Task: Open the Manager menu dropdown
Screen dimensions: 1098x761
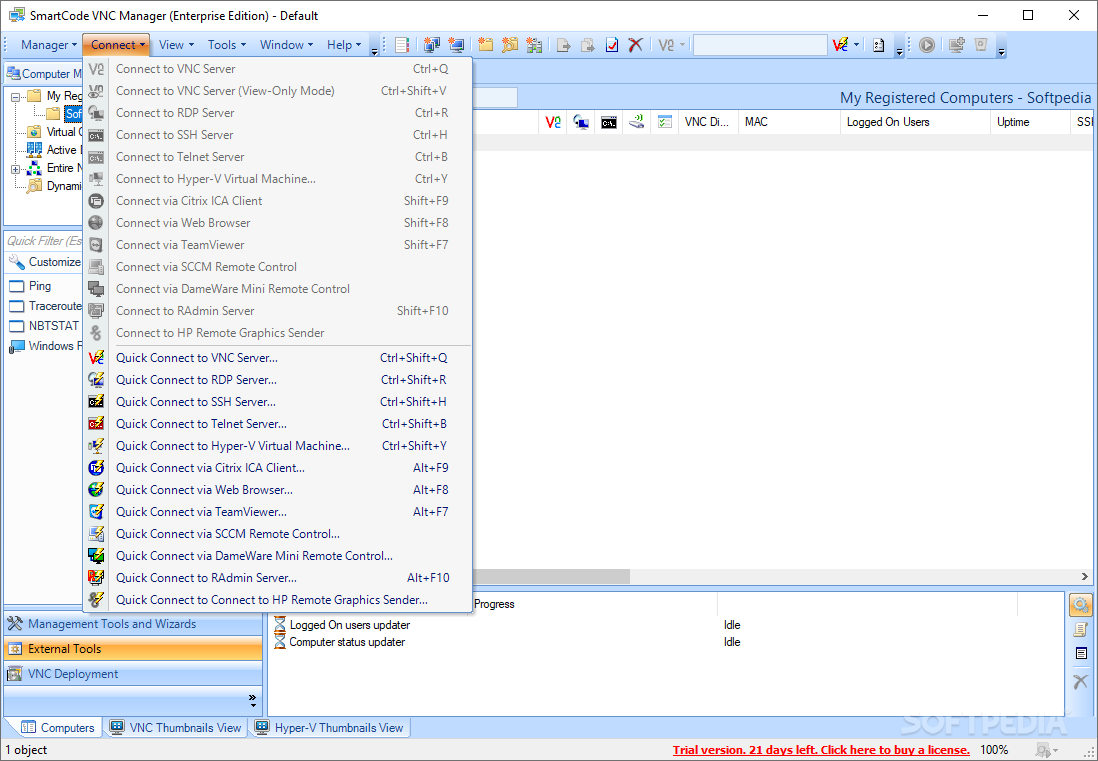Action: [x=48, y=45]
